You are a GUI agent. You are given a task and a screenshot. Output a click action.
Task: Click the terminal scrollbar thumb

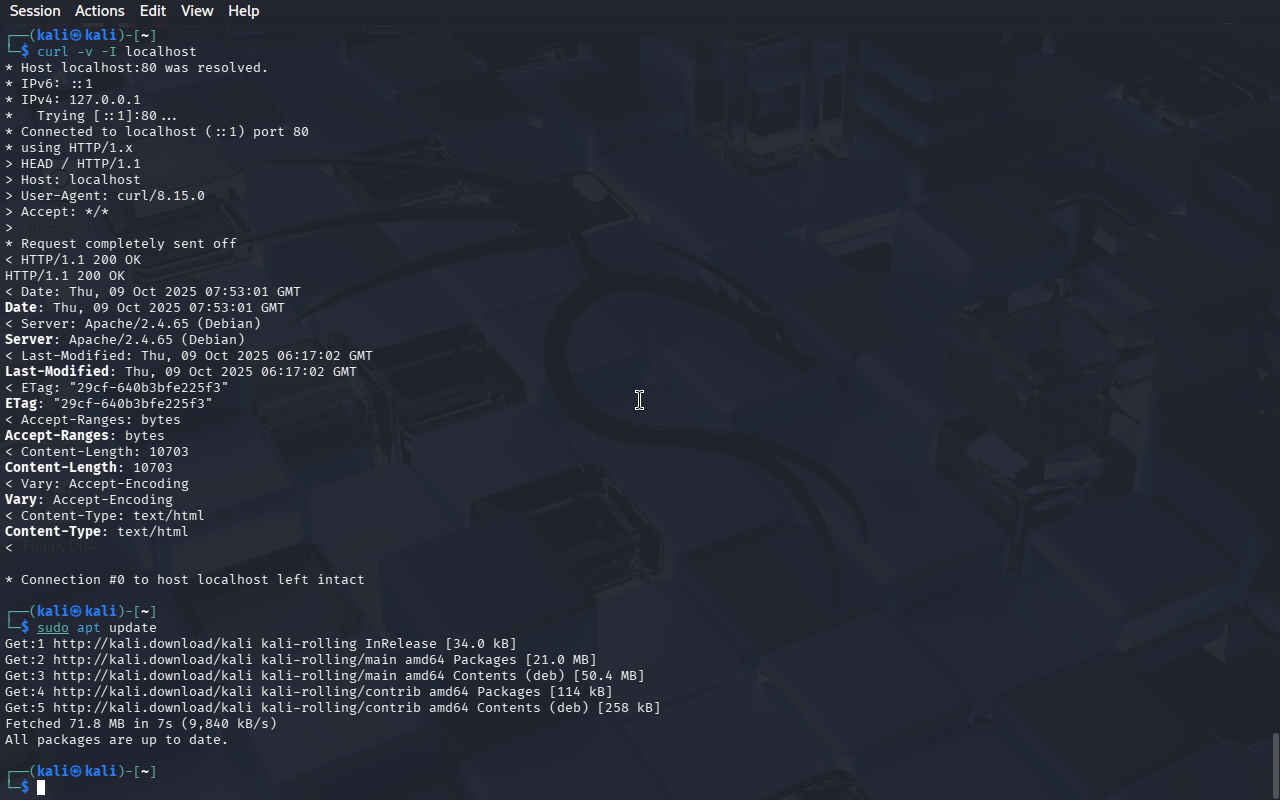coord(1275,765)
